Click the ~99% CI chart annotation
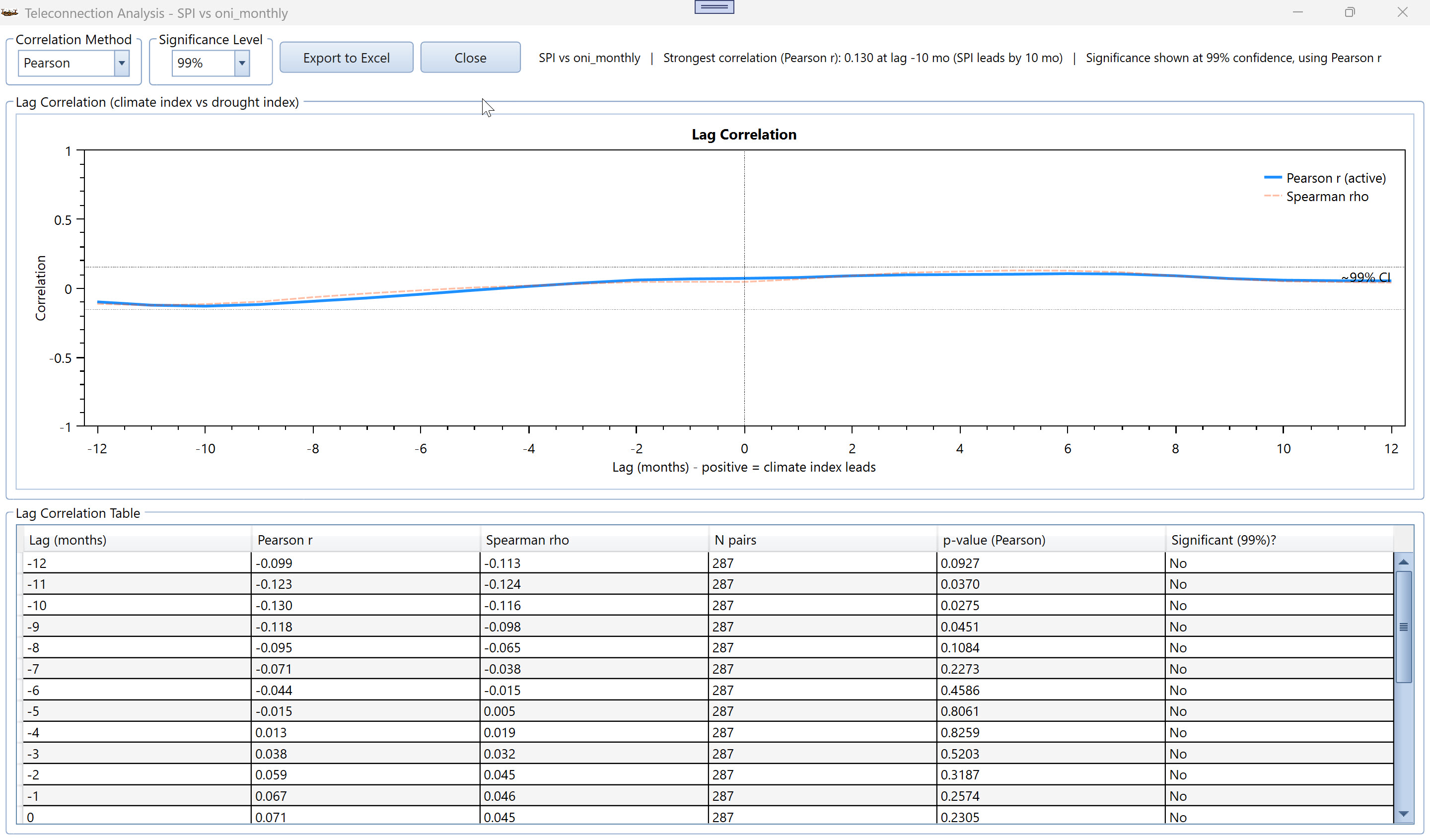The height and width of the screenshot is (840, 1430). (1365, 277)
